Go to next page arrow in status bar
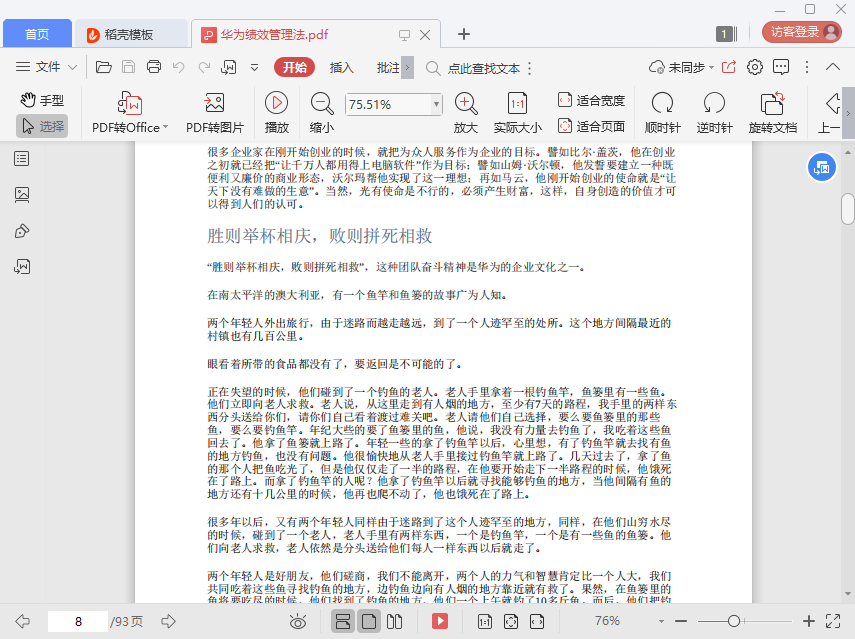 point(168,621)
